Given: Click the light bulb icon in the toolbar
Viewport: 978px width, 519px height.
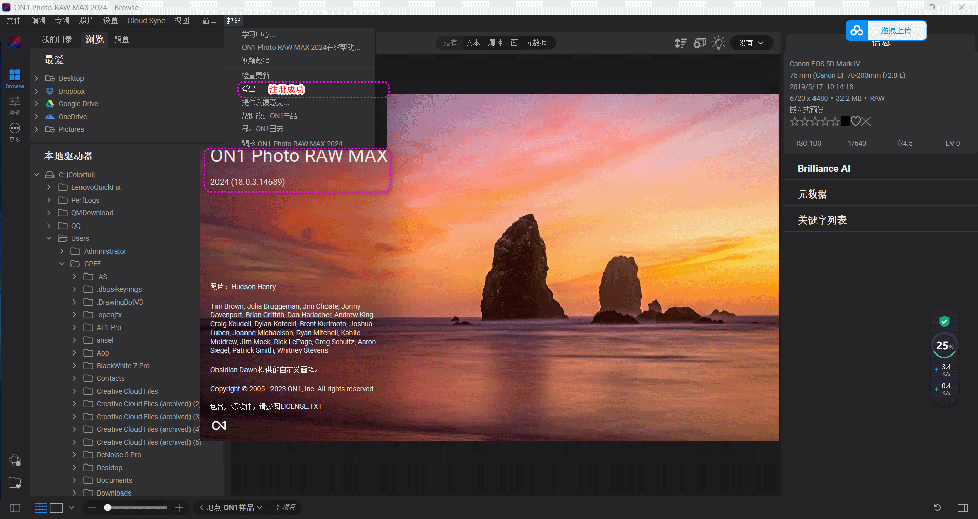Looking at the screenshot, I should (x=719, y=43).
